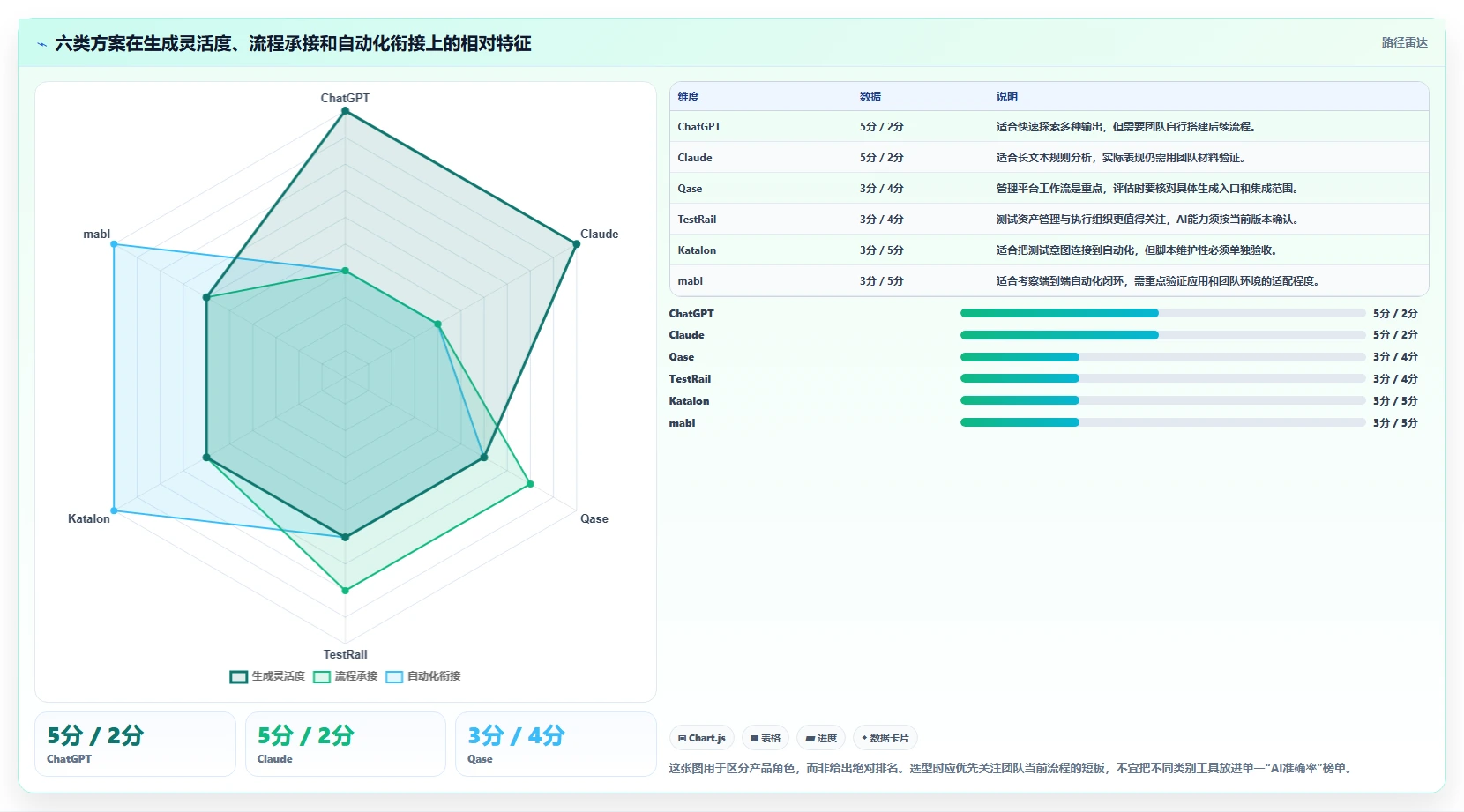Screen dimensions: 1464x812
Task: Click the 路径雷达 label in header
Action: click(x=1404, y=42)
